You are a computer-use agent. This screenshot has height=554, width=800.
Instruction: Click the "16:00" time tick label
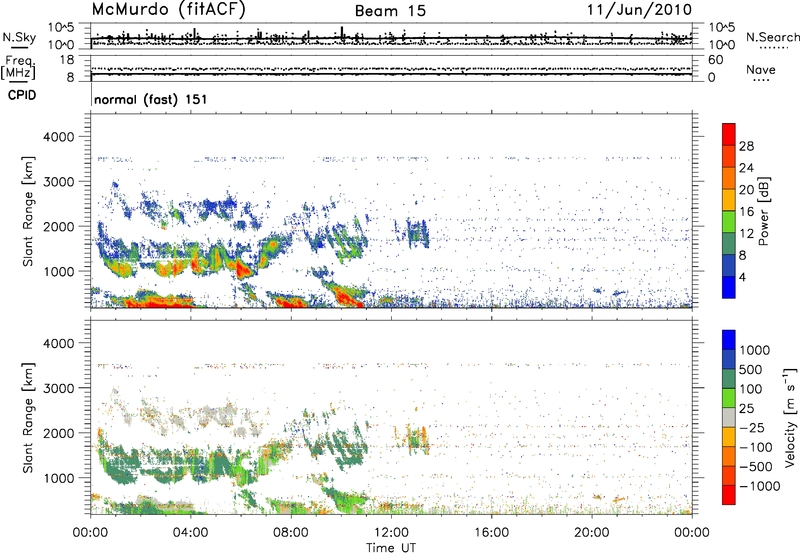click(491, 533)
